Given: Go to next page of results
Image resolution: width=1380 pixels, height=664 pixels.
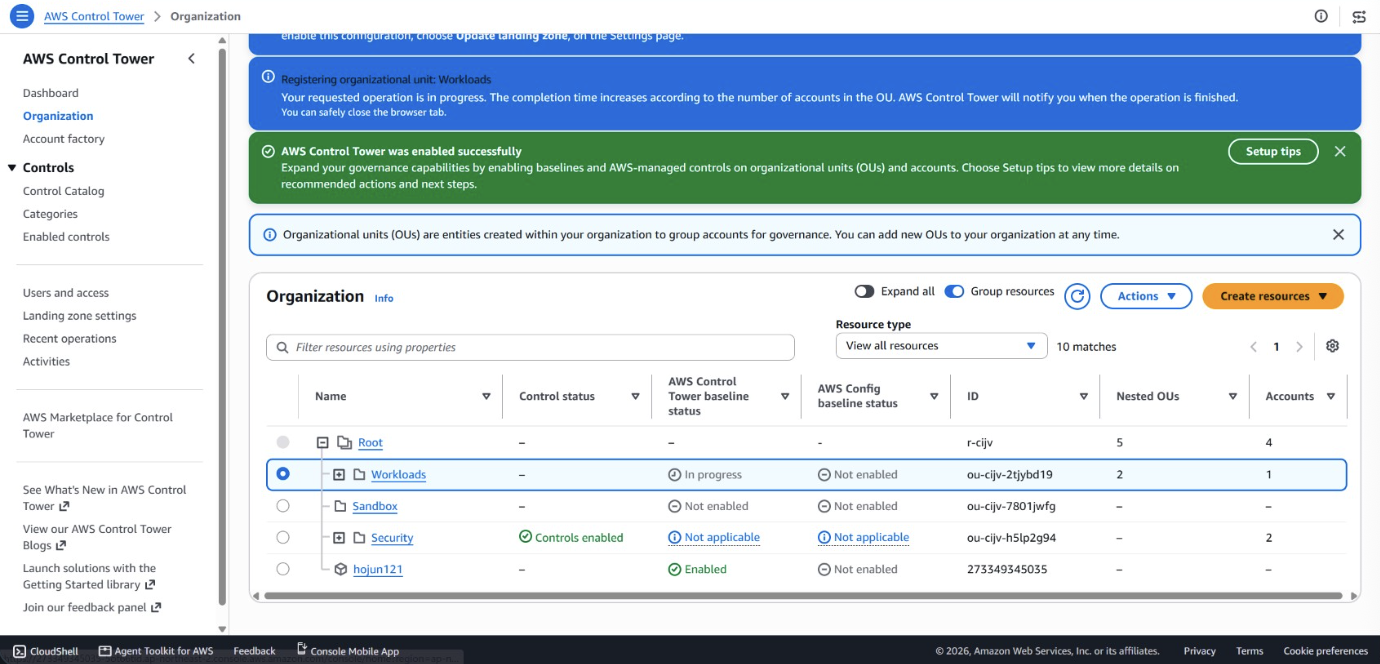Looking at the screenshot, I should pyautogui.click(x=1299, y=347).
